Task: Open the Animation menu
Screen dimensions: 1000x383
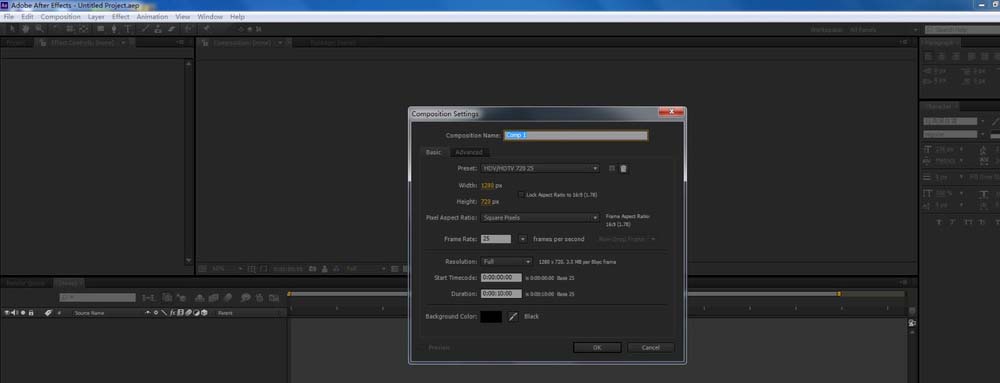Action: 152,17
